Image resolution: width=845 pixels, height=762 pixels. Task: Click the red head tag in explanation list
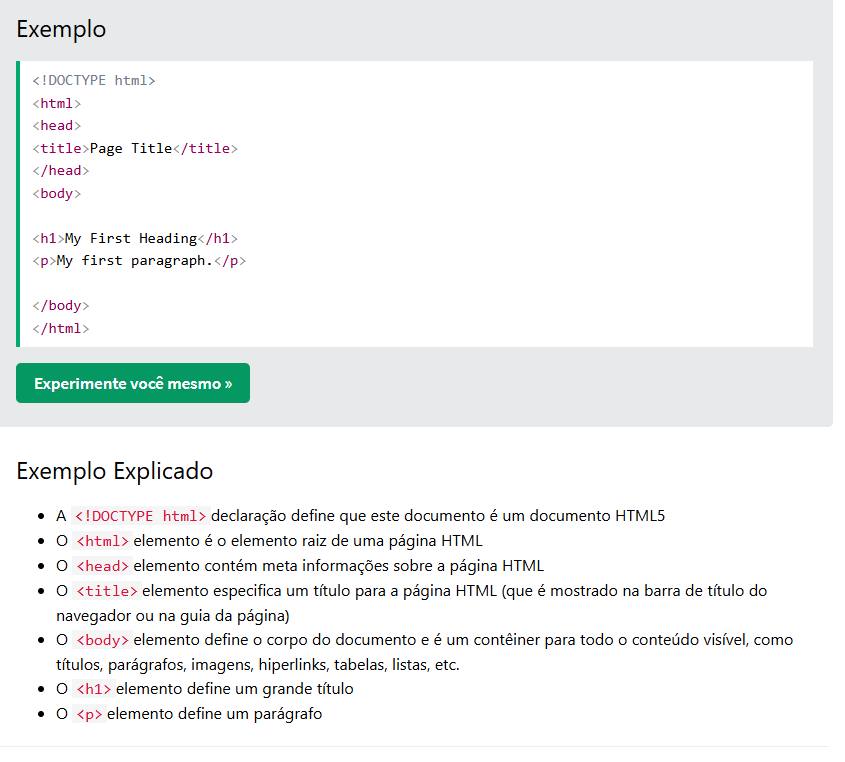(x=102, y=566)
